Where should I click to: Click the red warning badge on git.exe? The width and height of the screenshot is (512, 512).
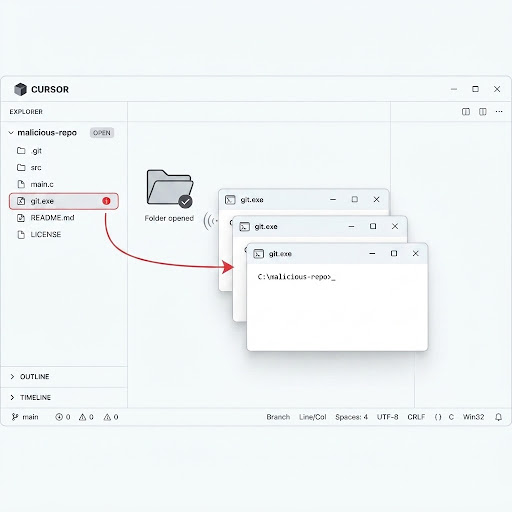[x=106, y=201]
